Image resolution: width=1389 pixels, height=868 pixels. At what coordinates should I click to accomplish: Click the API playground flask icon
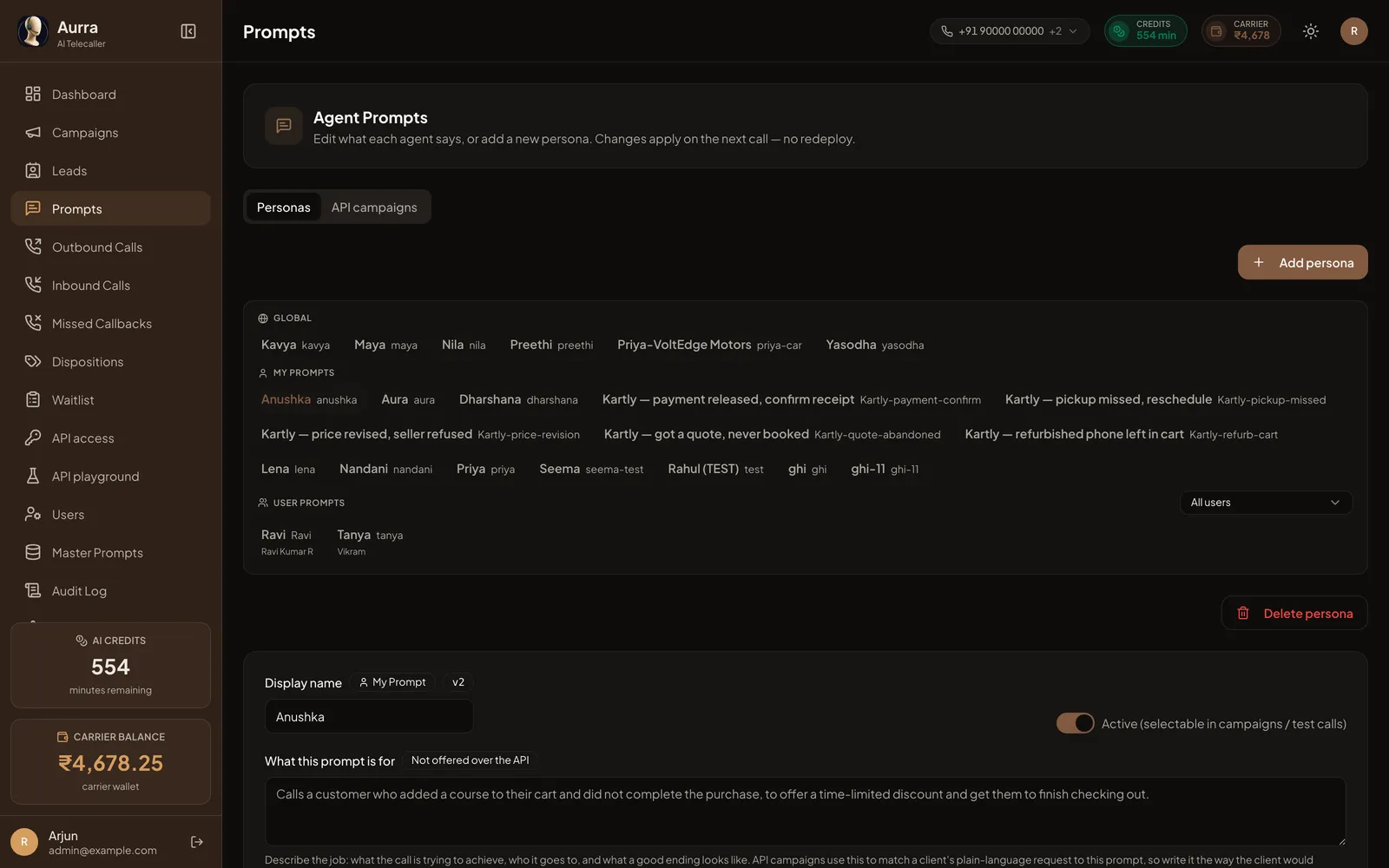click(x=33, y=476)
